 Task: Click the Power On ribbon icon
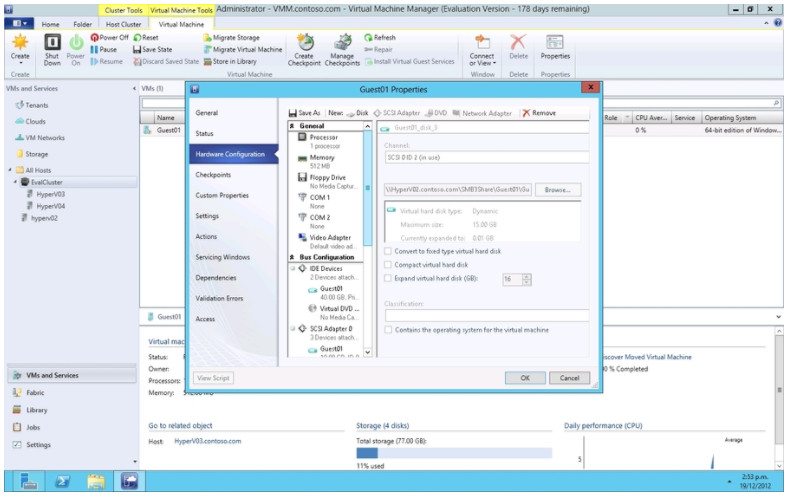(76, 49)
